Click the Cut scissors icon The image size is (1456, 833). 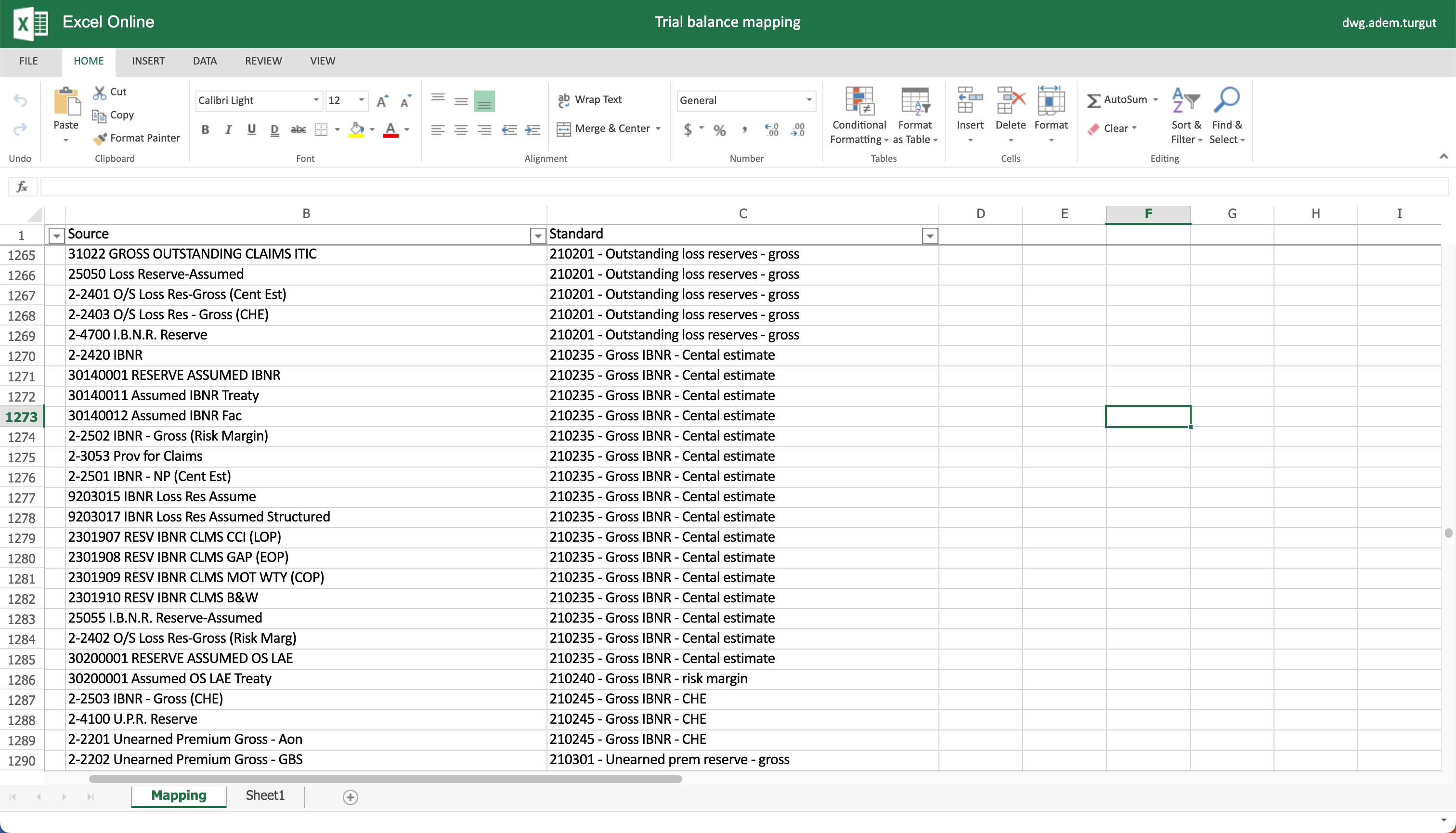pos(100,91)
